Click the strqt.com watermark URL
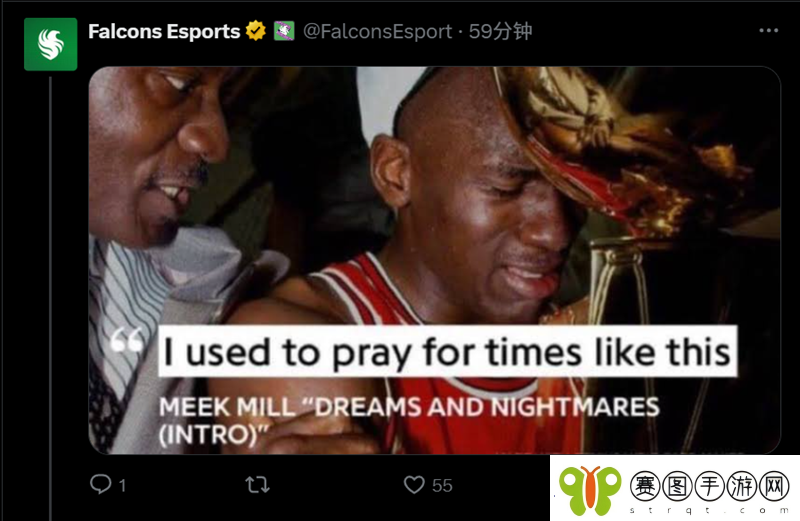Image resolution: width=800 pixels, height=521 pixels. click(x=710, y=510)
